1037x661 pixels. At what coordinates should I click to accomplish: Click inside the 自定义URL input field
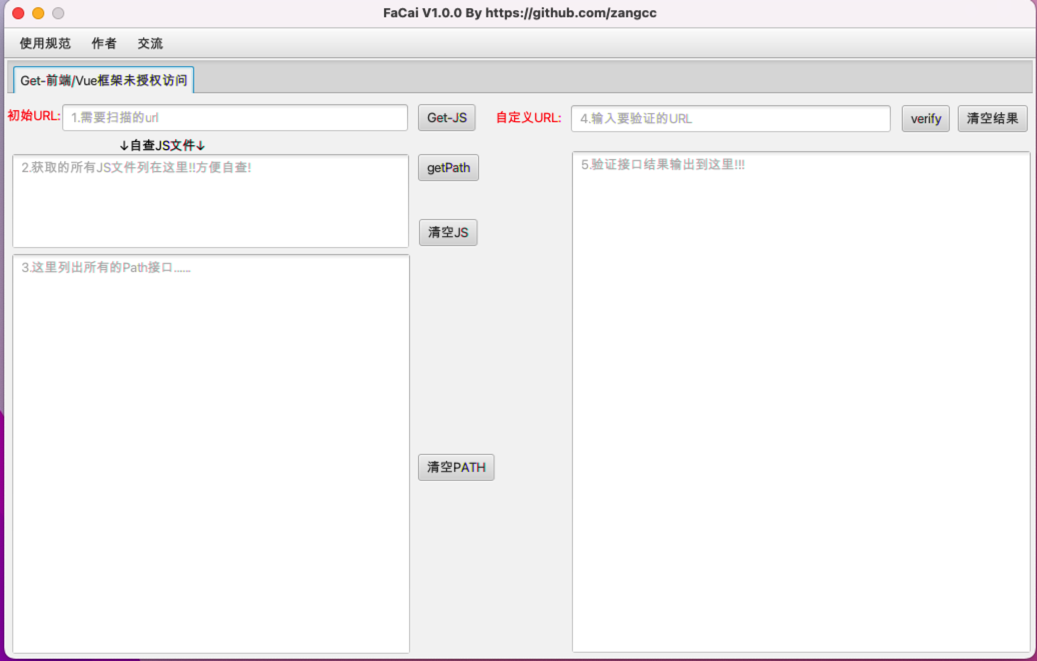(730, 118)
